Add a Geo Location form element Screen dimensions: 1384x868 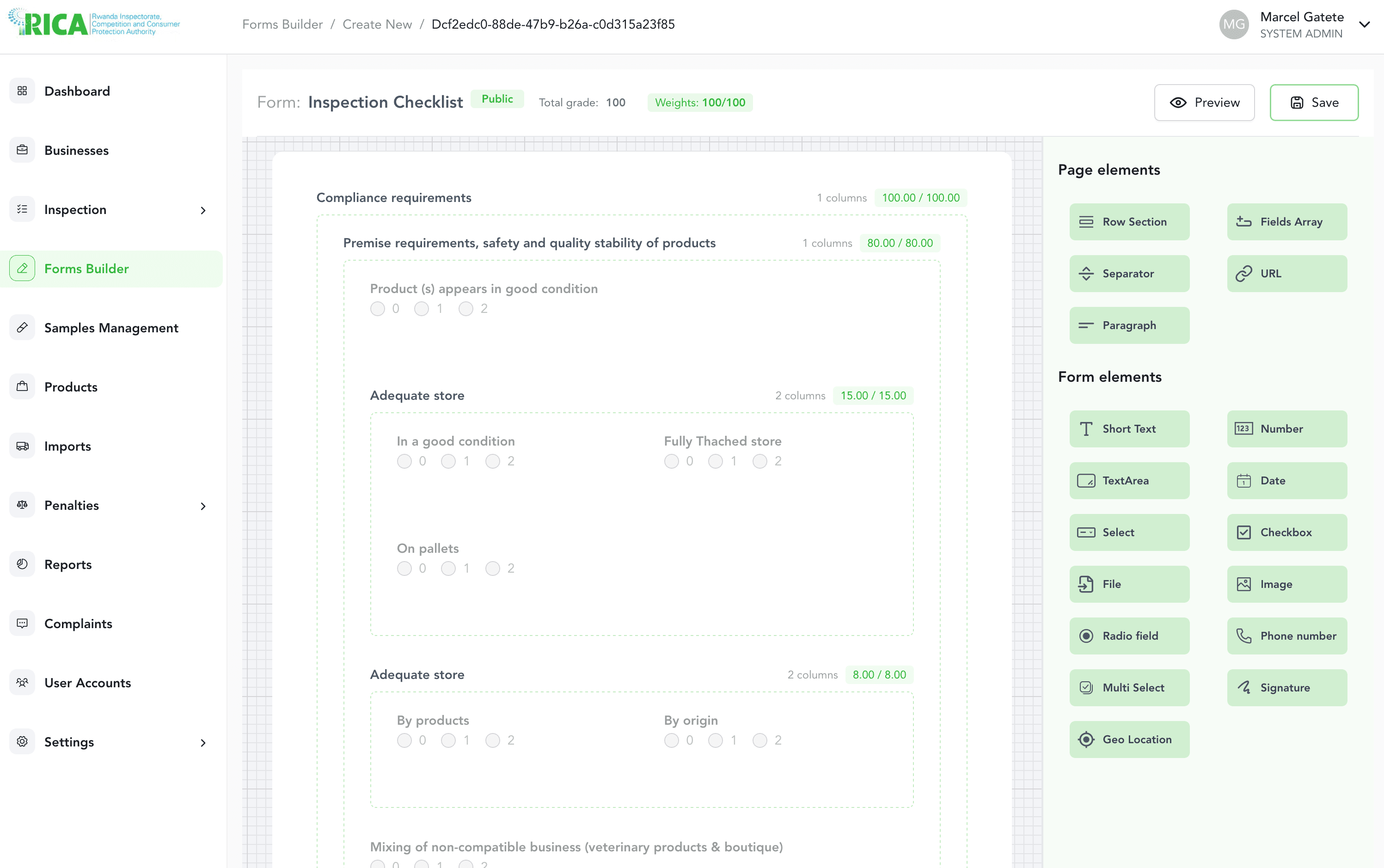(1129, 740)
